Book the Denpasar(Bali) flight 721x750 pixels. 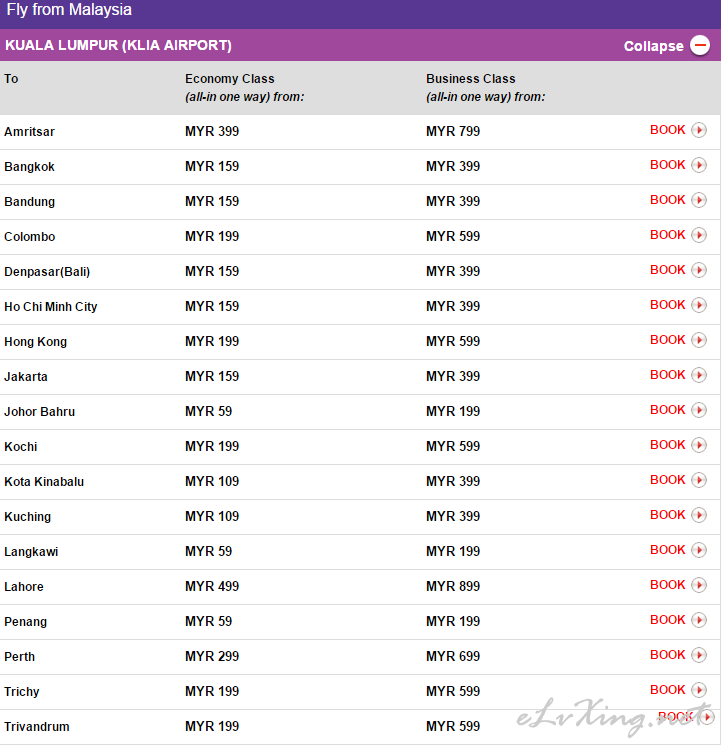click(667, 270)
